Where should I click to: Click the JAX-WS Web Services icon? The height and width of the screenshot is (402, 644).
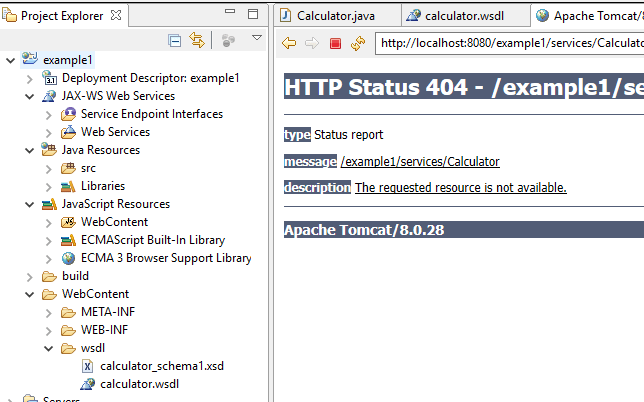point(49,96)
